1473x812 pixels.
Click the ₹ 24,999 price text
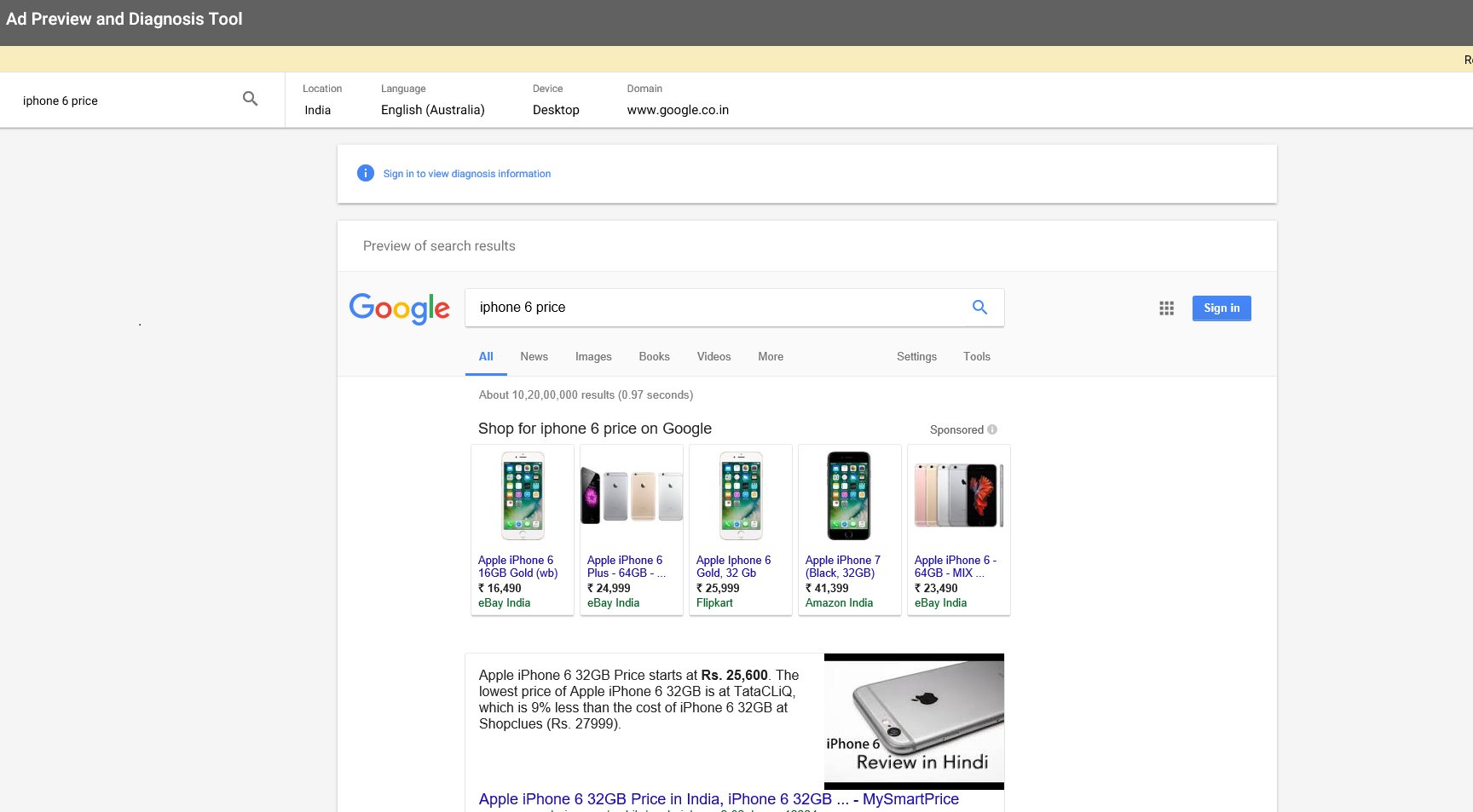(x=609, y=588)
